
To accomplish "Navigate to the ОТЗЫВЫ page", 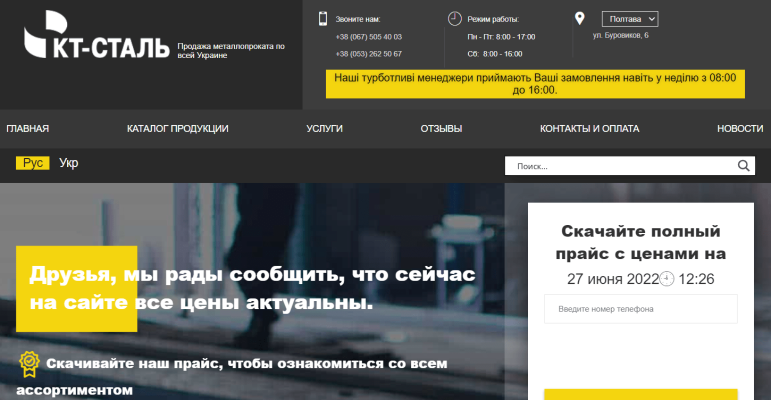I will [x=441, y=129].
